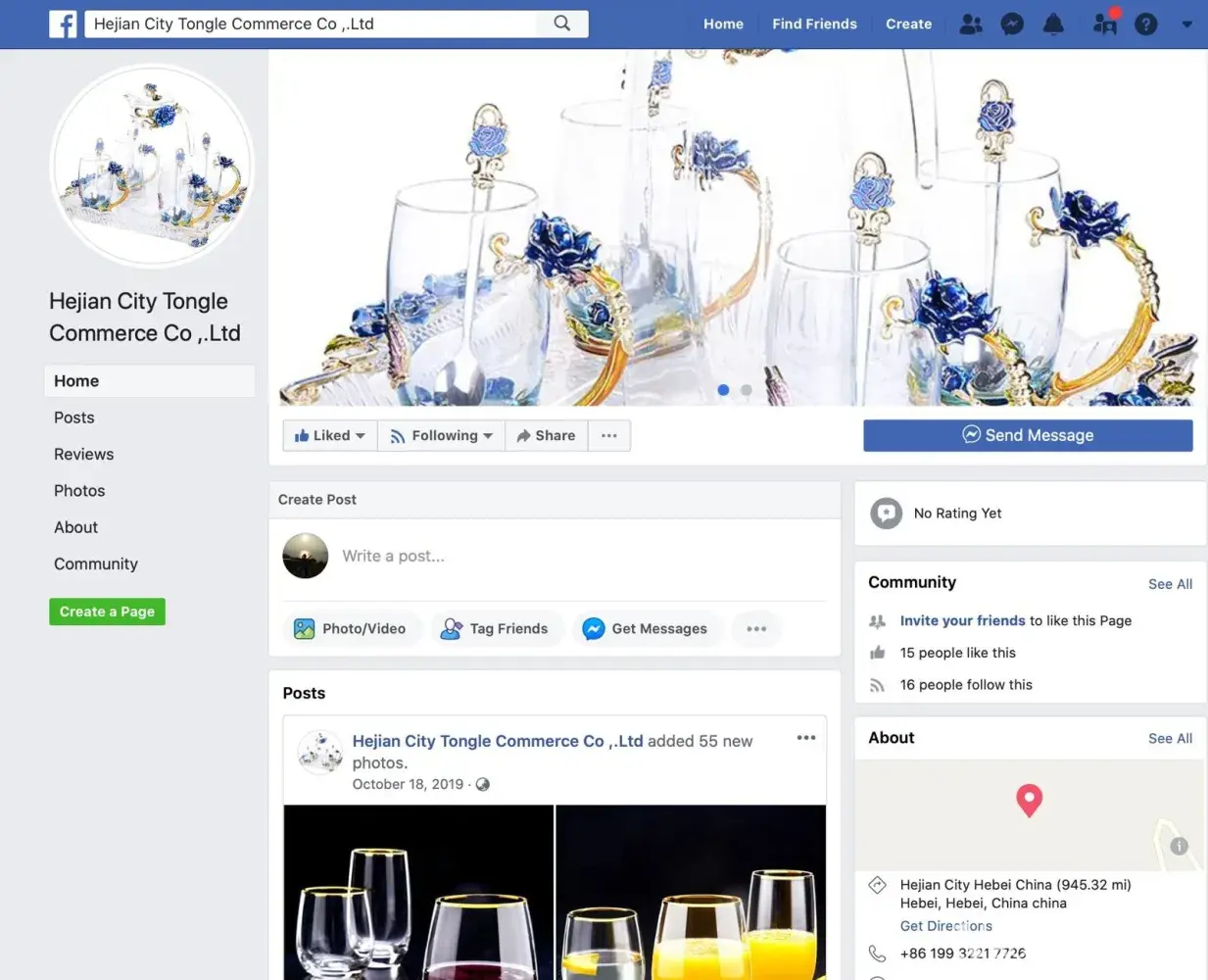Open the notifications bell icon
The image size is (1208, 980).
coord(1053,24)
